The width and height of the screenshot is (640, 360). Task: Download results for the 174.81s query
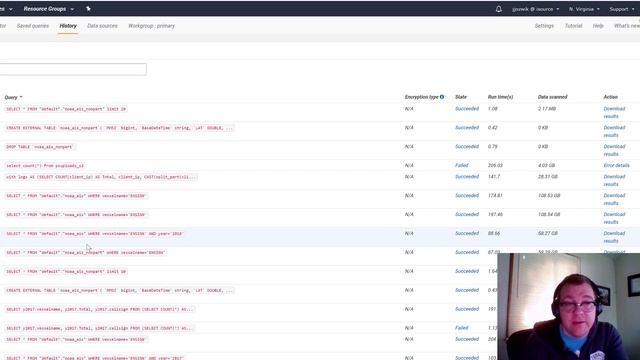pos(614,199)
